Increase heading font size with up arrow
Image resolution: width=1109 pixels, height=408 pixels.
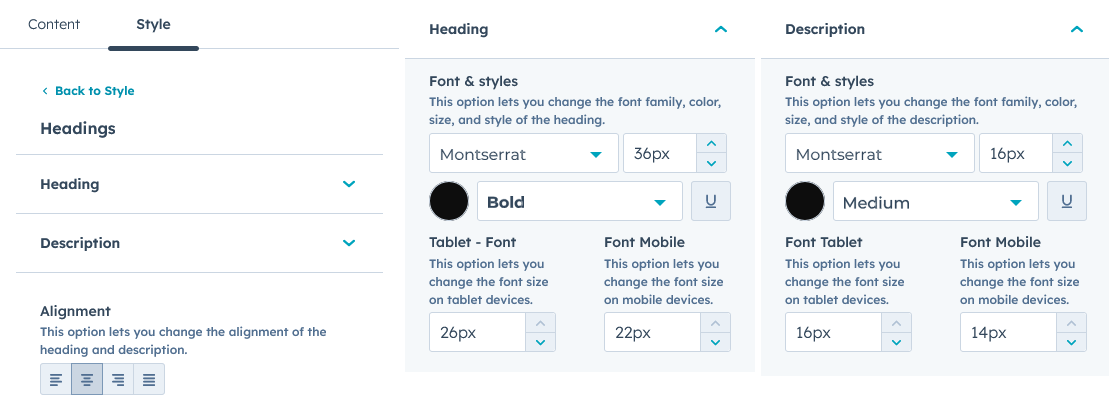[711, 144]
